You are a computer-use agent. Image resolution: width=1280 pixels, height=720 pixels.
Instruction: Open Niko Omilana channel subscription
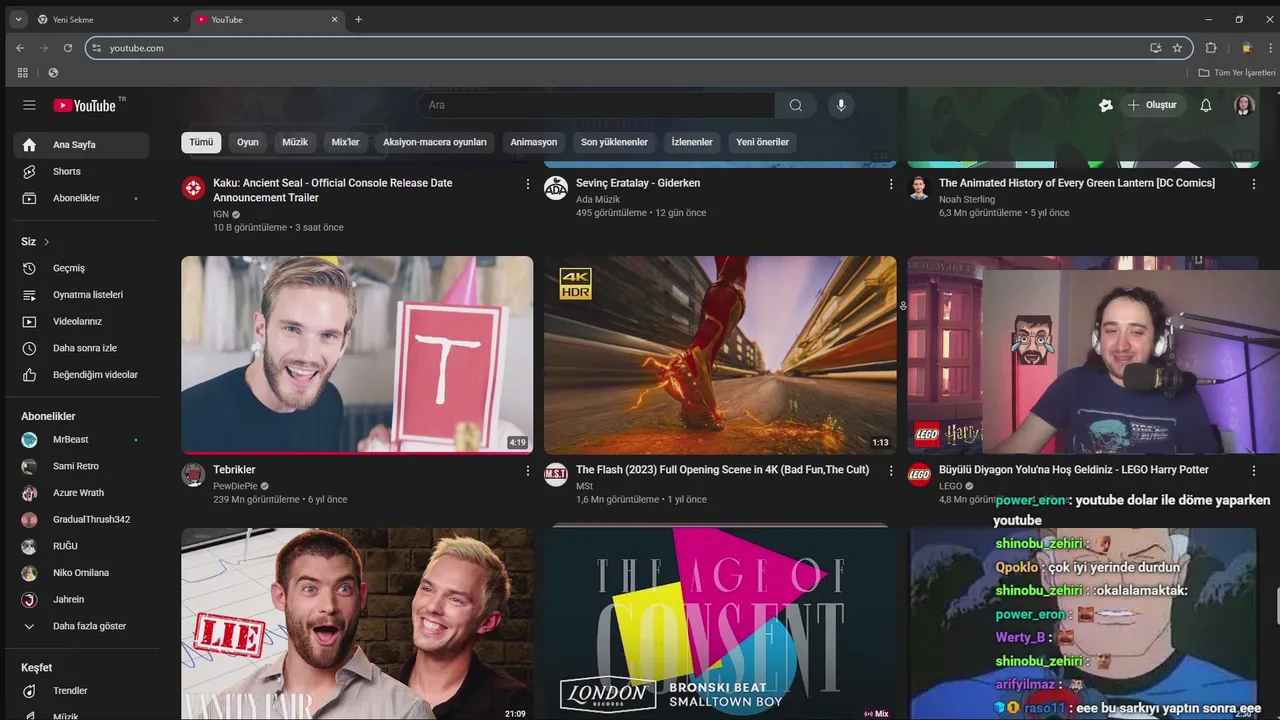pos(82,573)
